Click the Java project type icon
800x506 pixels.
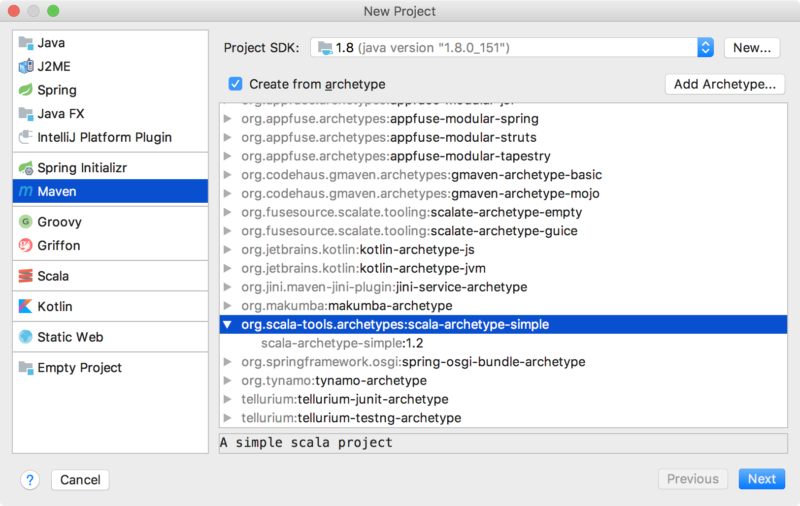point(26,43)
